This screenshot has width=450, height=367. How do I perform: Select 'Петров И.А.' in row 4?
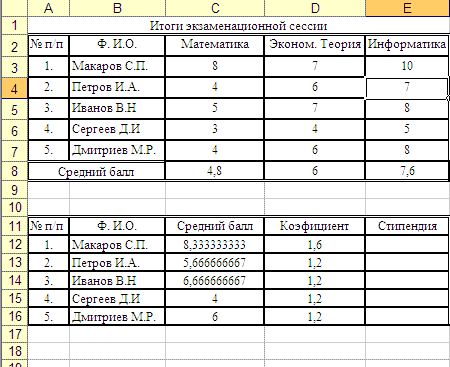(117, 87)
